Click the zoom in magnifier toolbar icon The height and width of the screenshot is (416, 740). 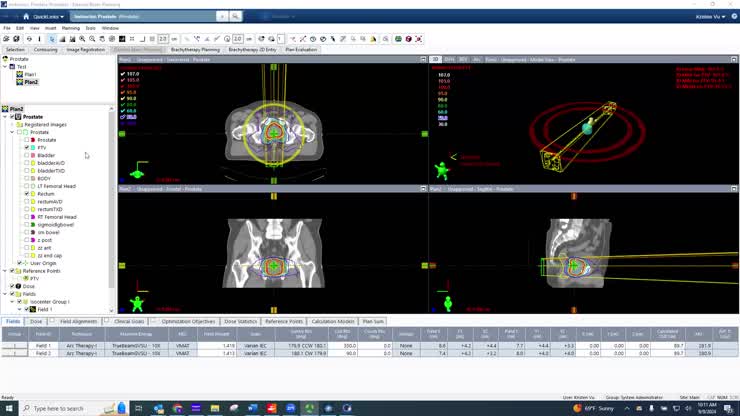click(x=82, y=39)
